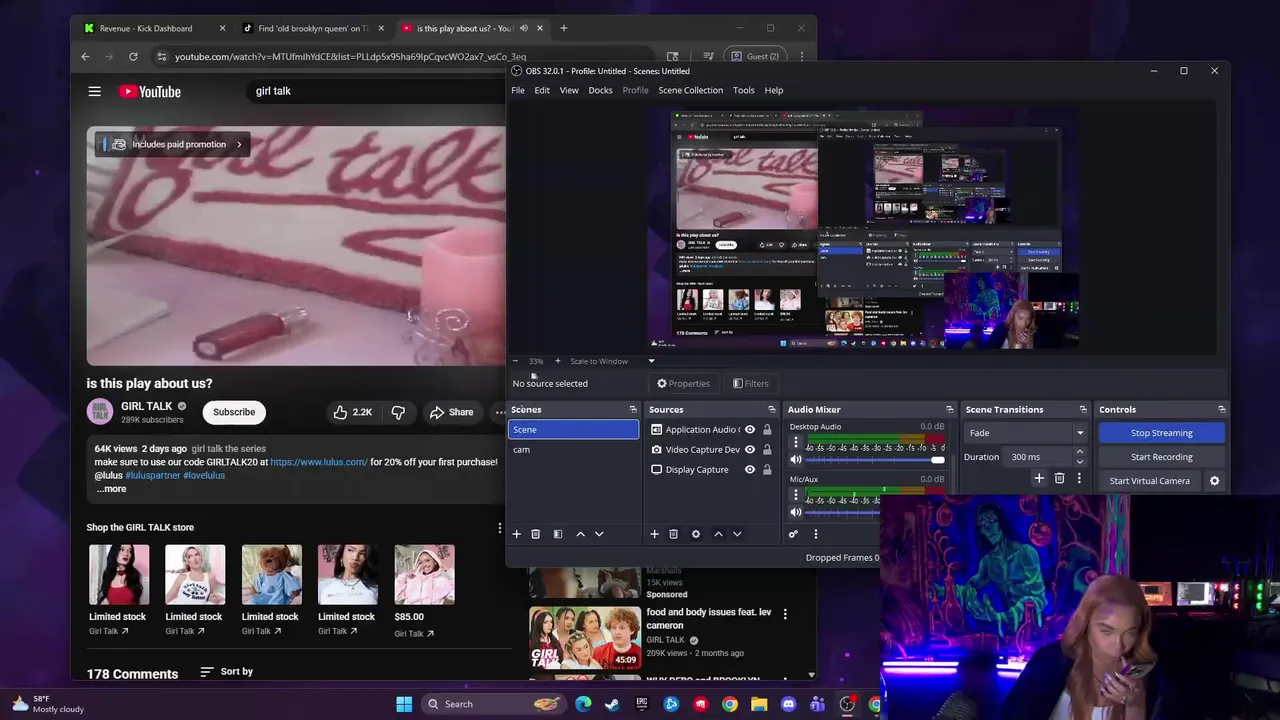1280x720 pixels.
Task: Open source properties gear in Sources toolbar
Action: (x=696, y=534)
